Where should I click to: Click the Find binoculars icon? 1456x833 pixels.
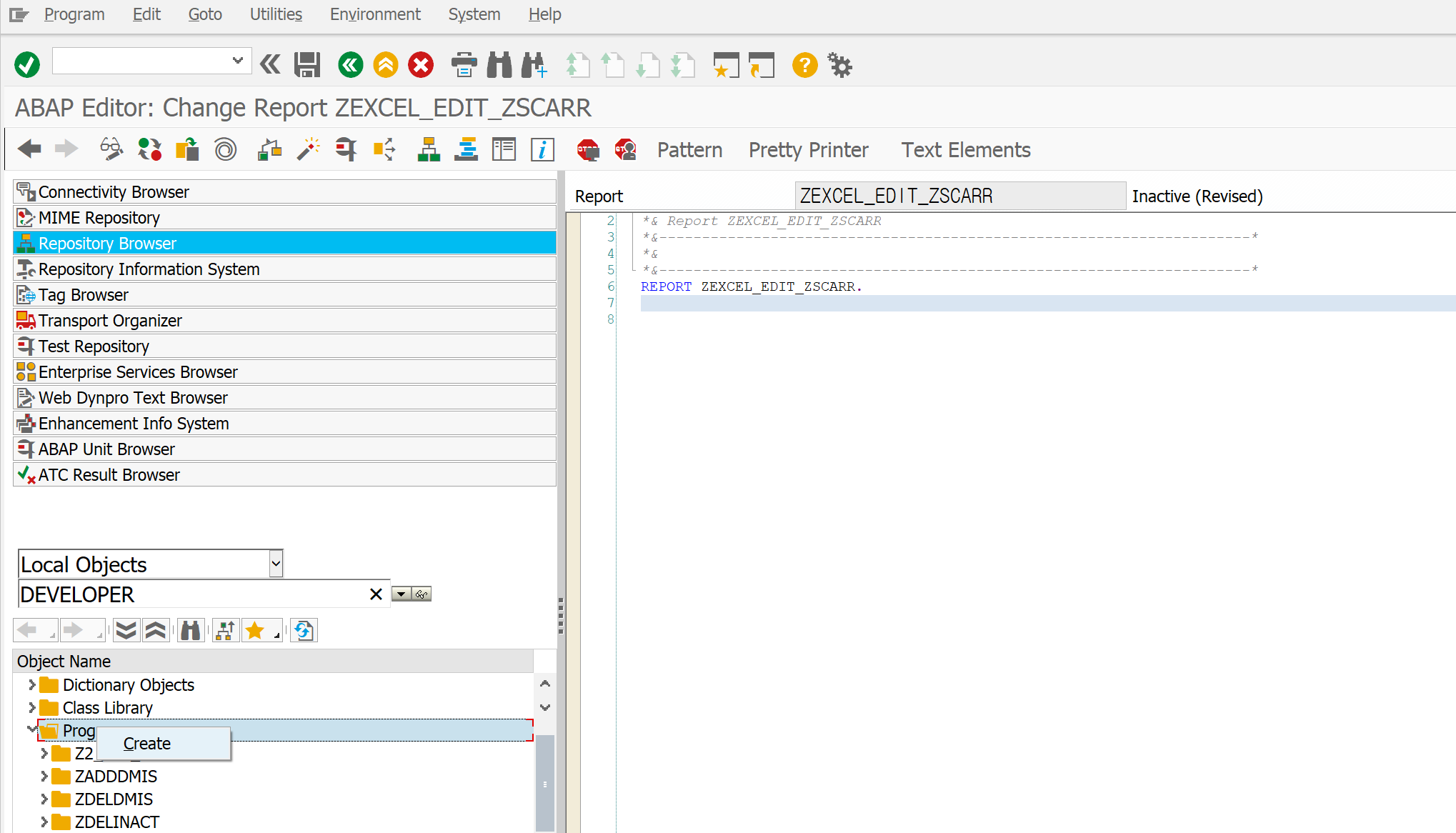(499, 65)
